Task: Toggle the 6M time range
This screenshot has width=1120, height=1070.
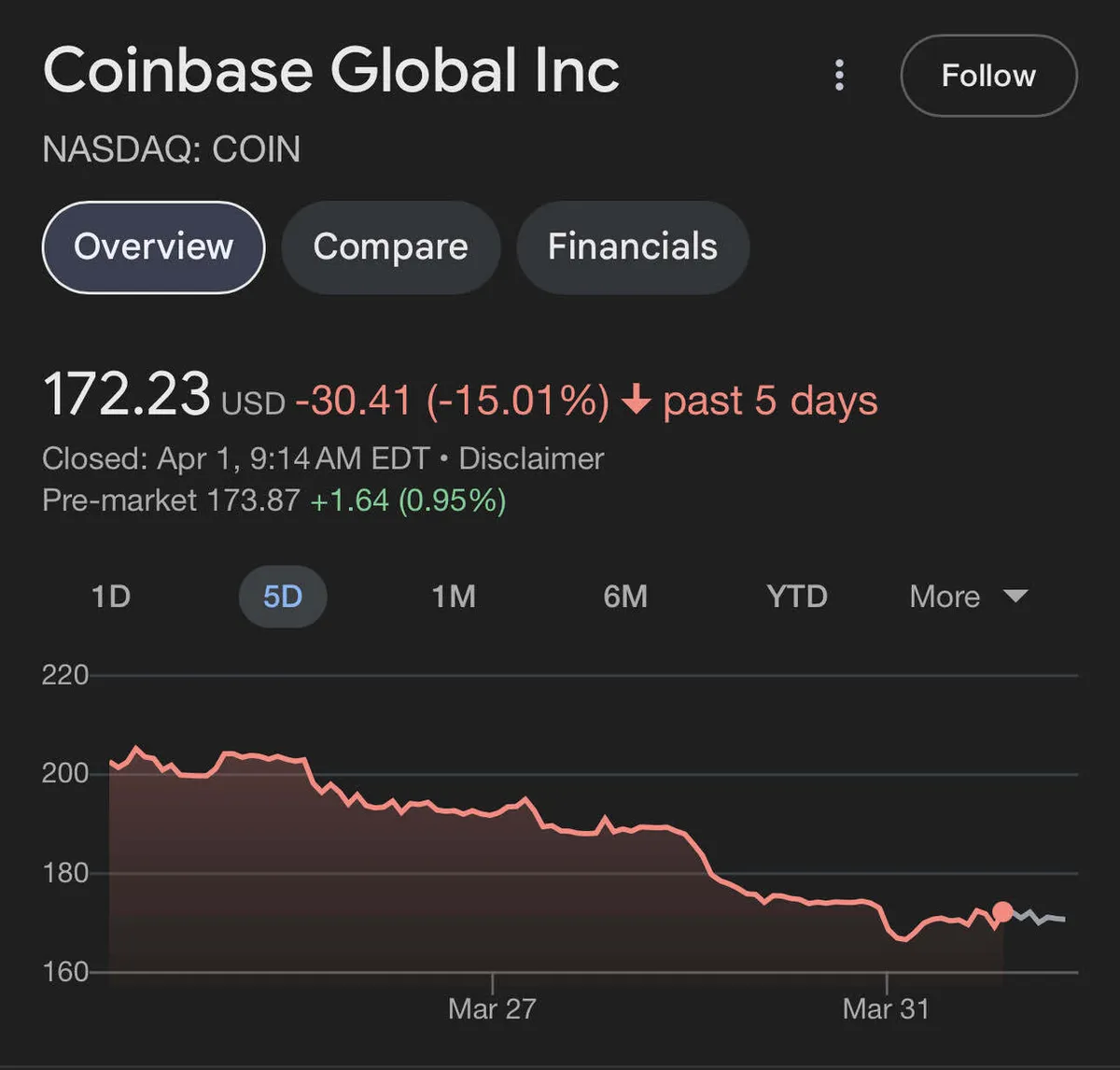Action: (625, 597)
